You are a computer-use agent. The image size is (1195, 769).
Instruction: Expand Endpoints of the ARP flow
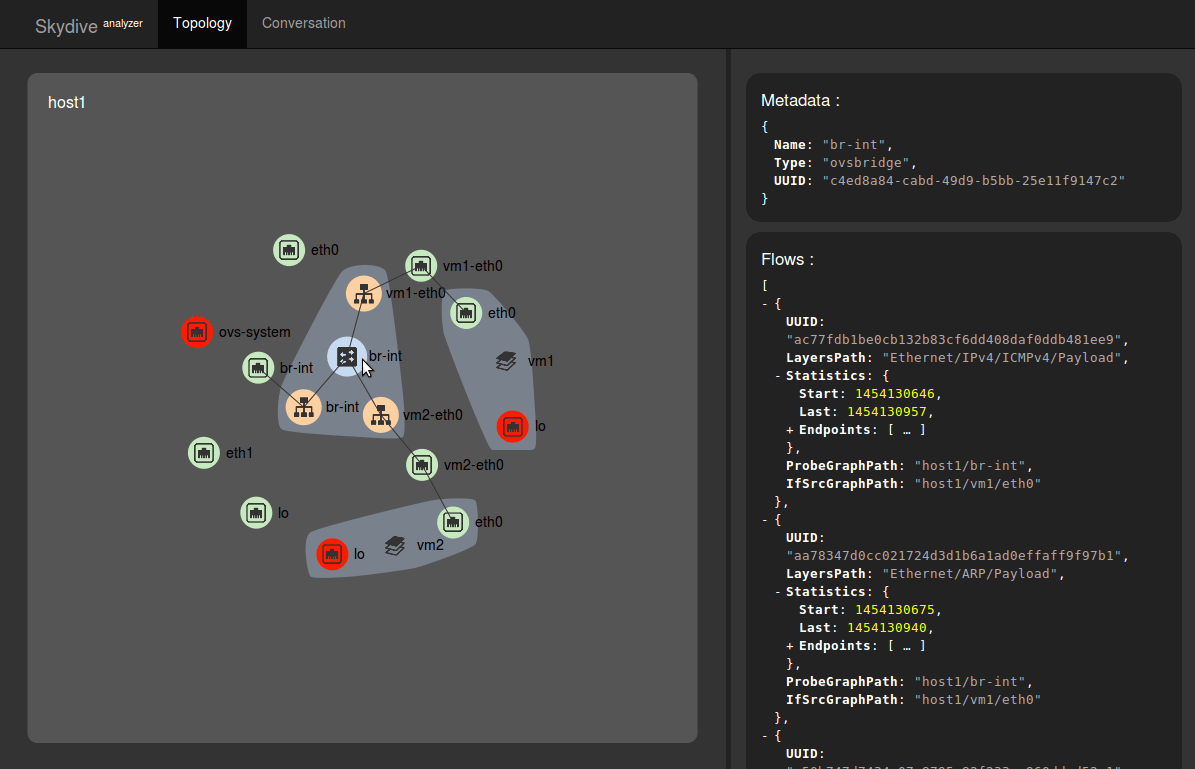tap(790, 646)
